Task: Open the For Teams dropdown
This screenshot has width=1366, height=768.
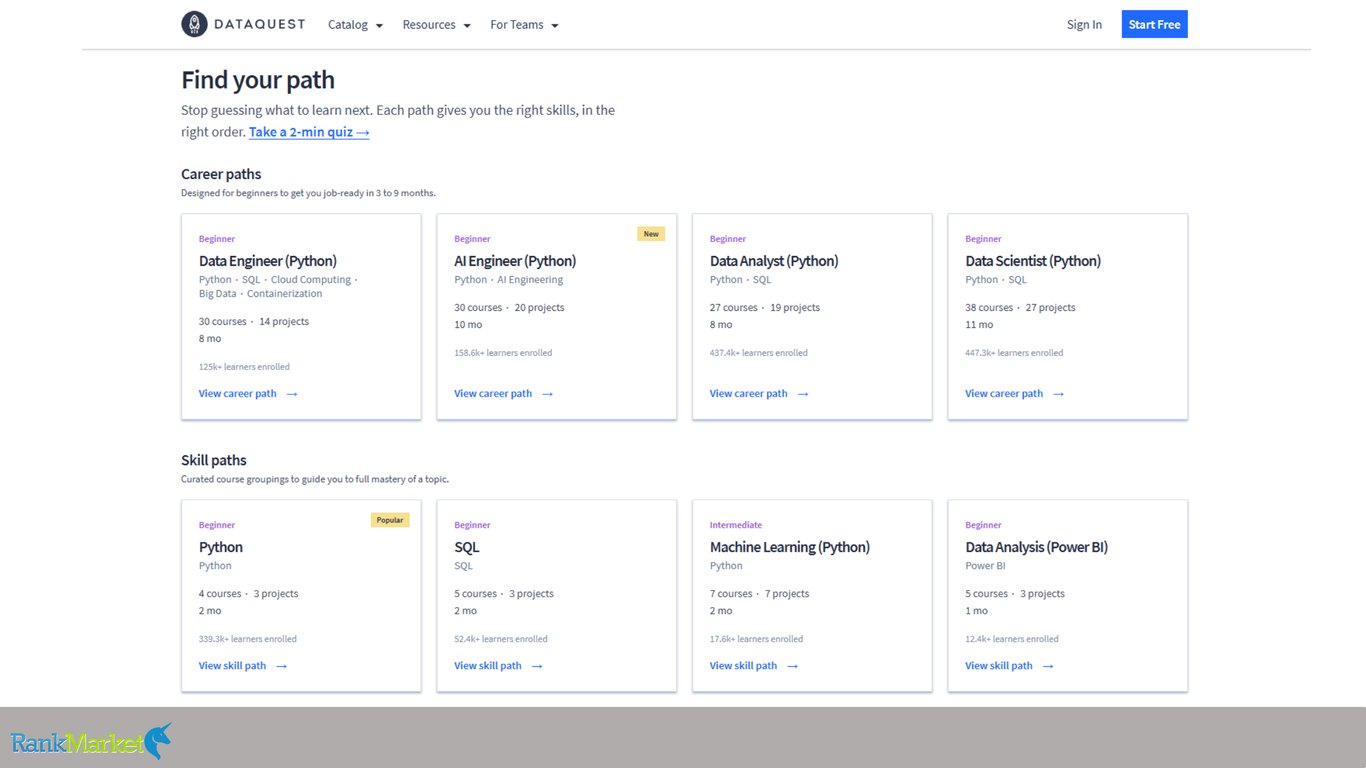Action: 524,25
